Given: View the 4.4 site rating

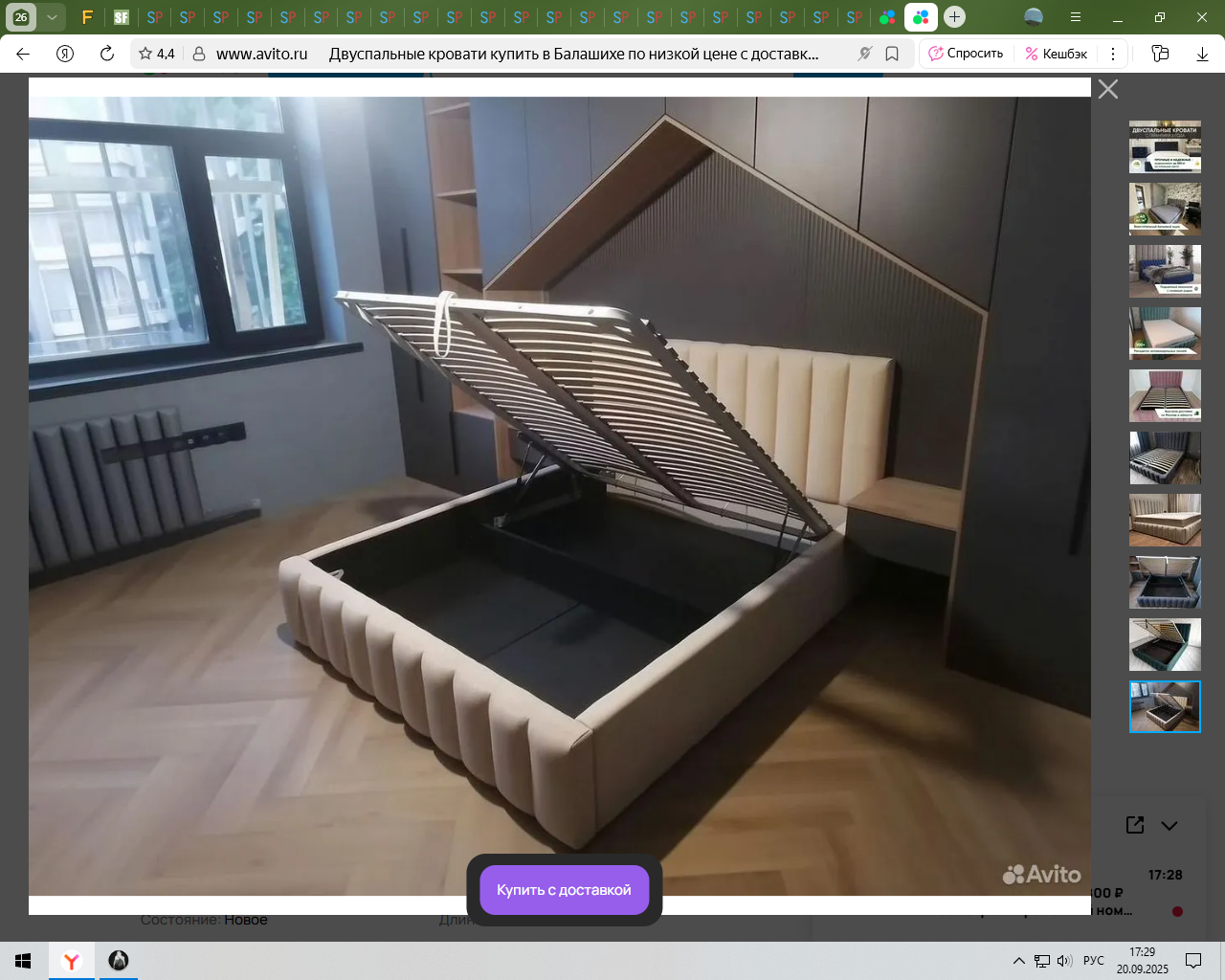Looking at the screenshot, I should [157, 54].
